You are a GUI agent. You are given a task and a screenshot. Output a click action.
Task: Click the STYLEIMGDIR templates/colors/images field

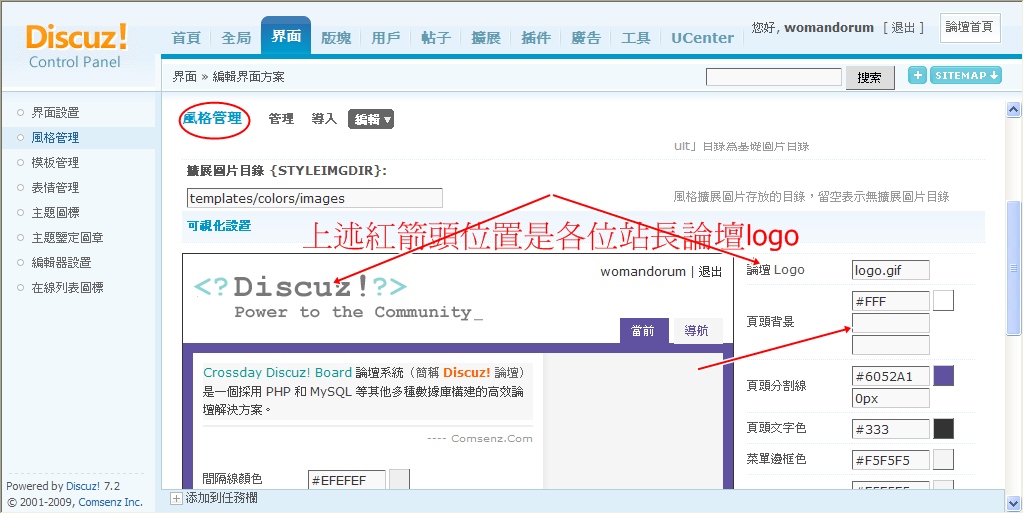(315, 198)
